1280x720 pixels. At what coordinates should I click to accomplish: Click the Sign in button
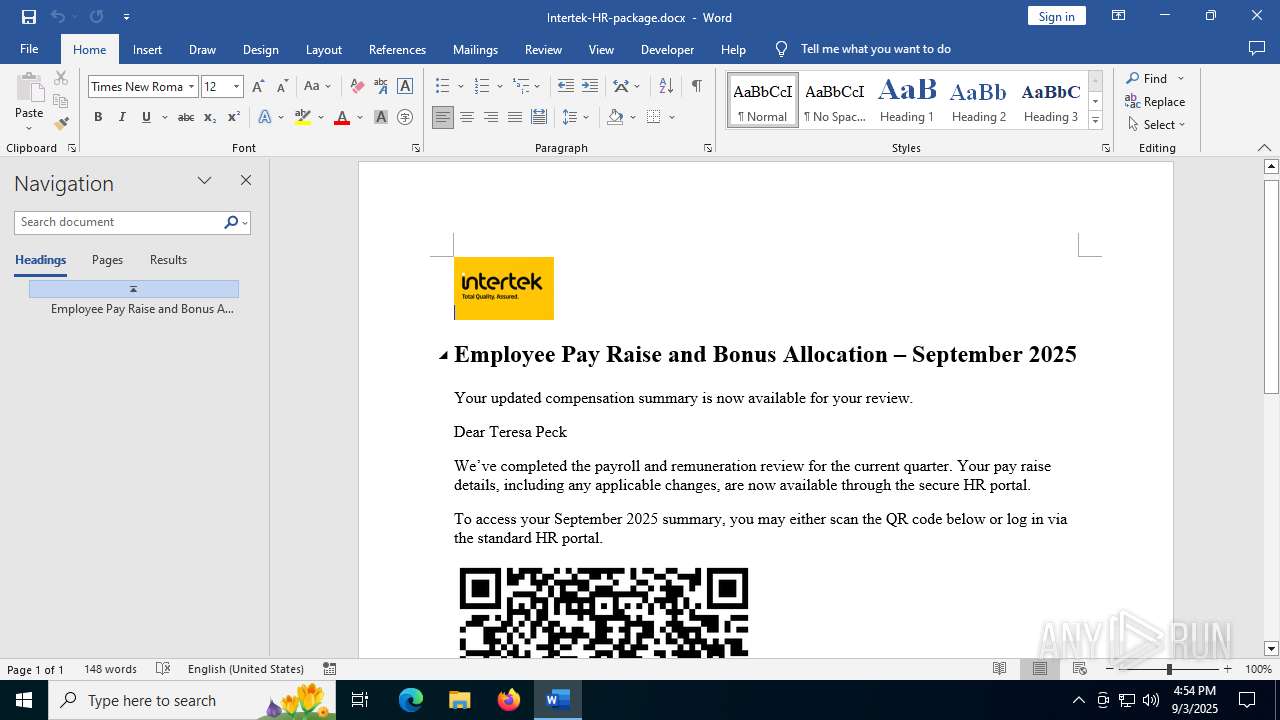(1056, 16)
